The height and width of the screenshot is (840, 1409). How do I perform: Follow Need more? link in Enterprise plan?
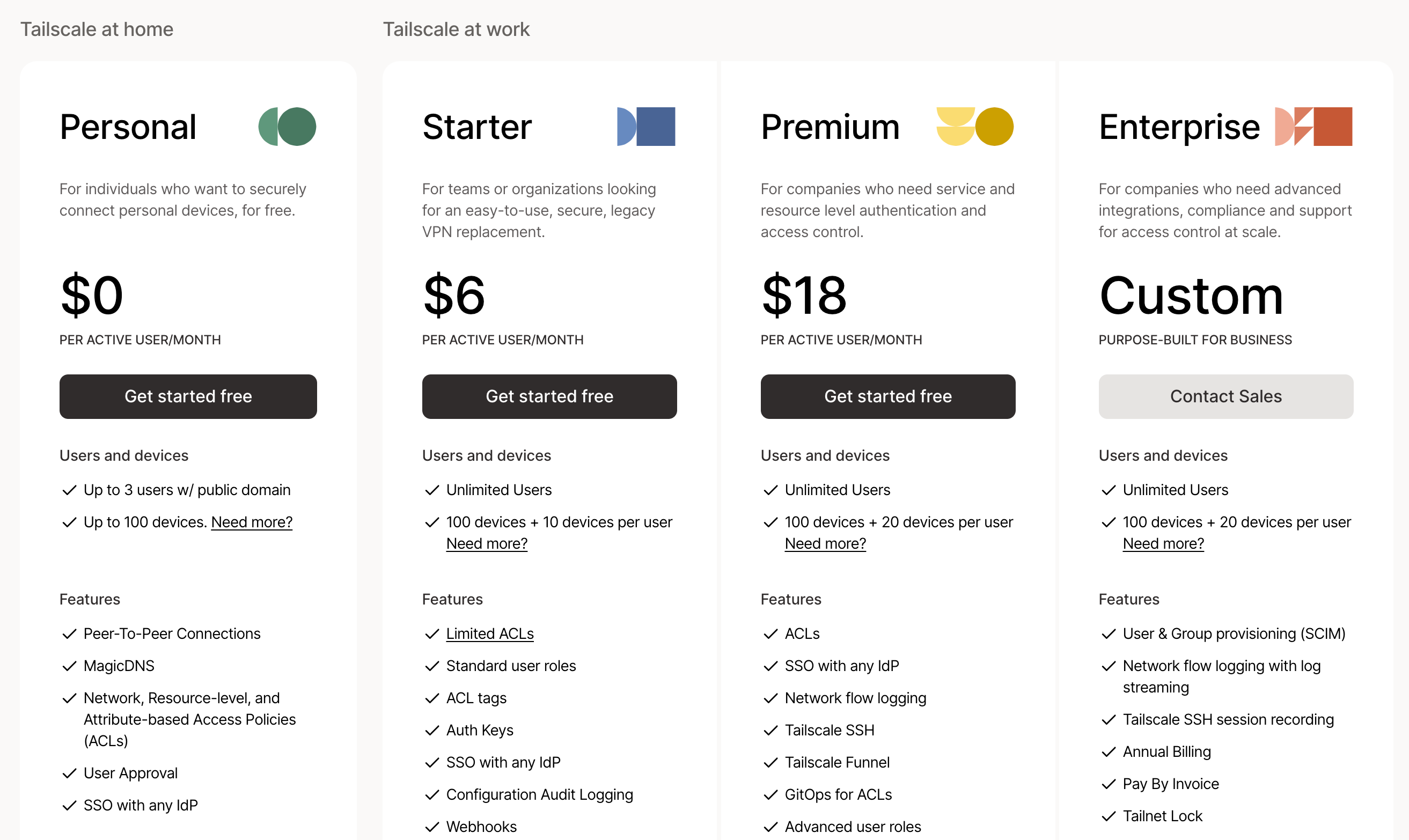click(1163, 543)
